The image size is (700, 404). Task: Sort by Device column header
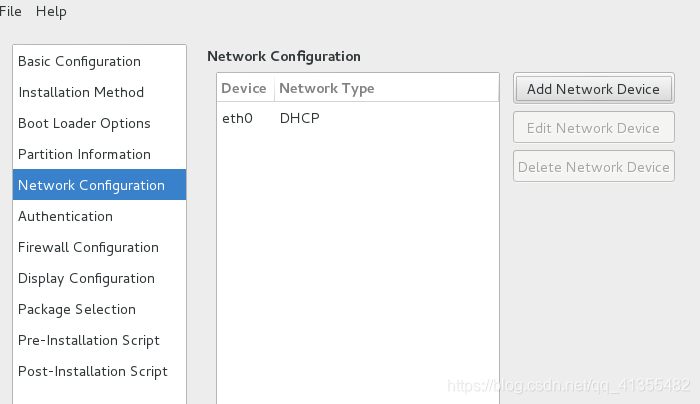click(x=246, y=88)
